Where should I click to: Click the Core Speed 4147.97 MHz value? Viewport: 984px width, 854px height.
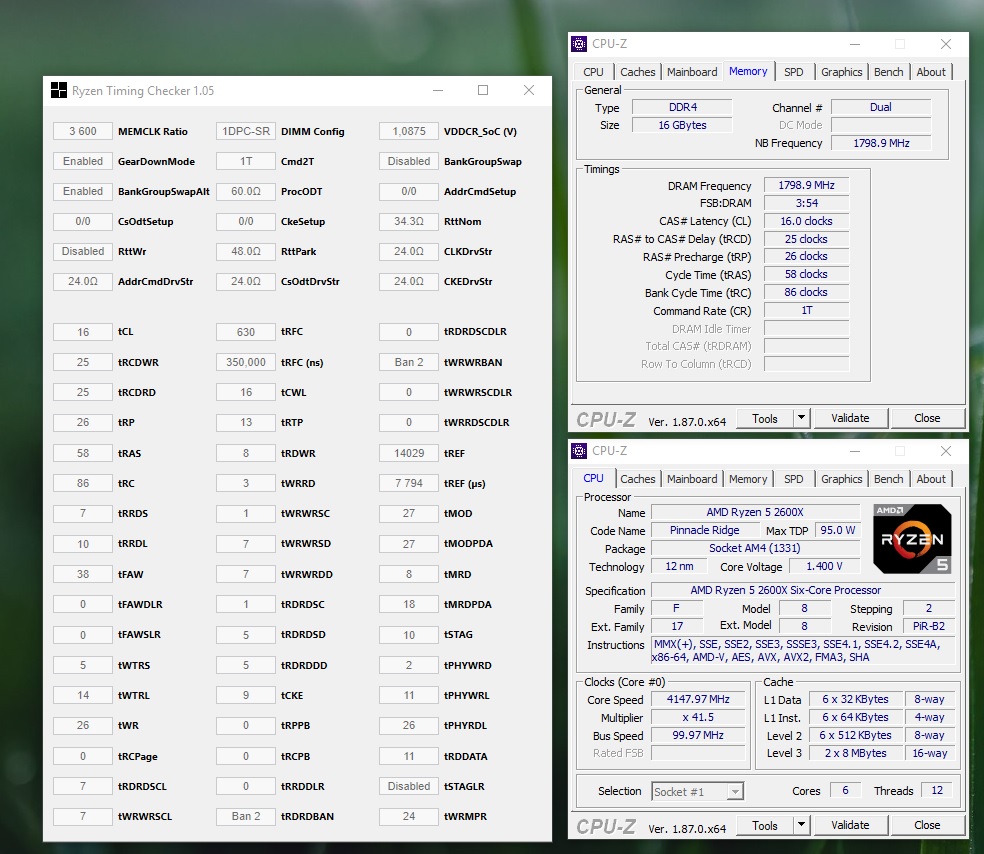[698, 699]
